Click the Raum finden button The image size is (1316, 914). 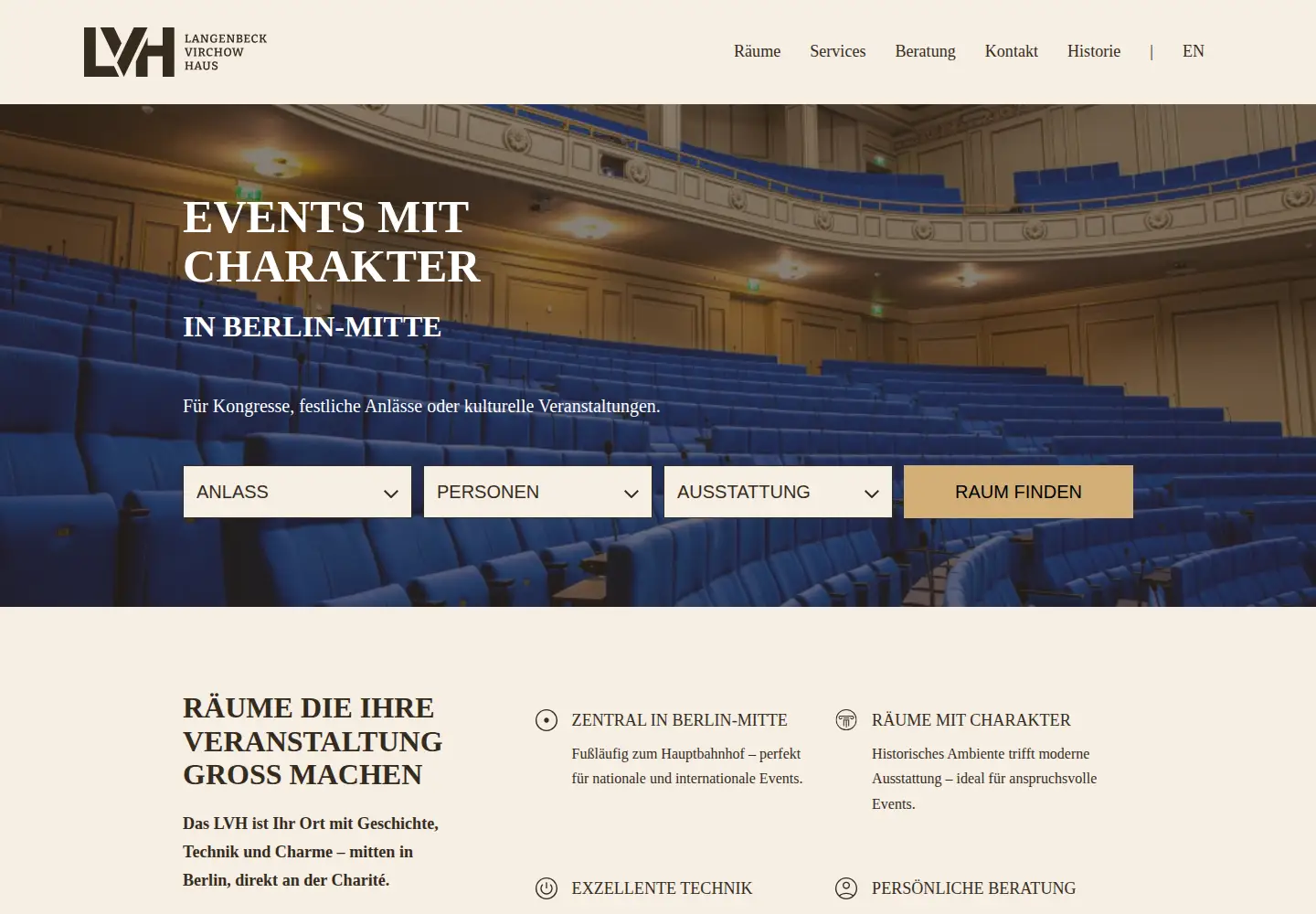point(1018,492)
